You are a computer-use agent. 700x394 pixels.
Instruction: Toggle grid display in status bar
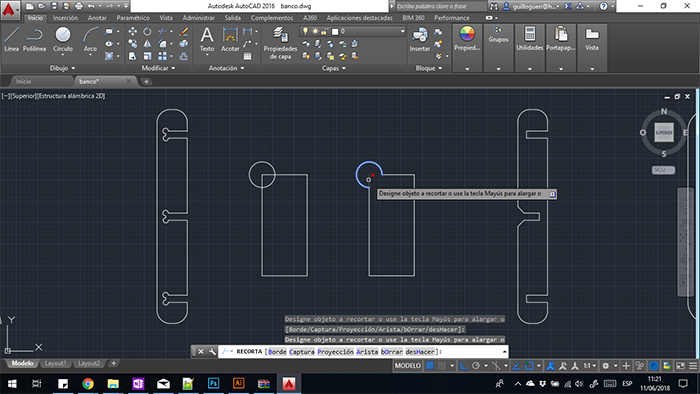click(x=429, y=366)
